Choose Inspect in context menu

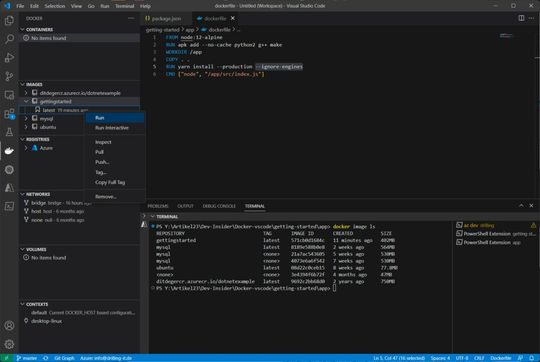(115, 142)
